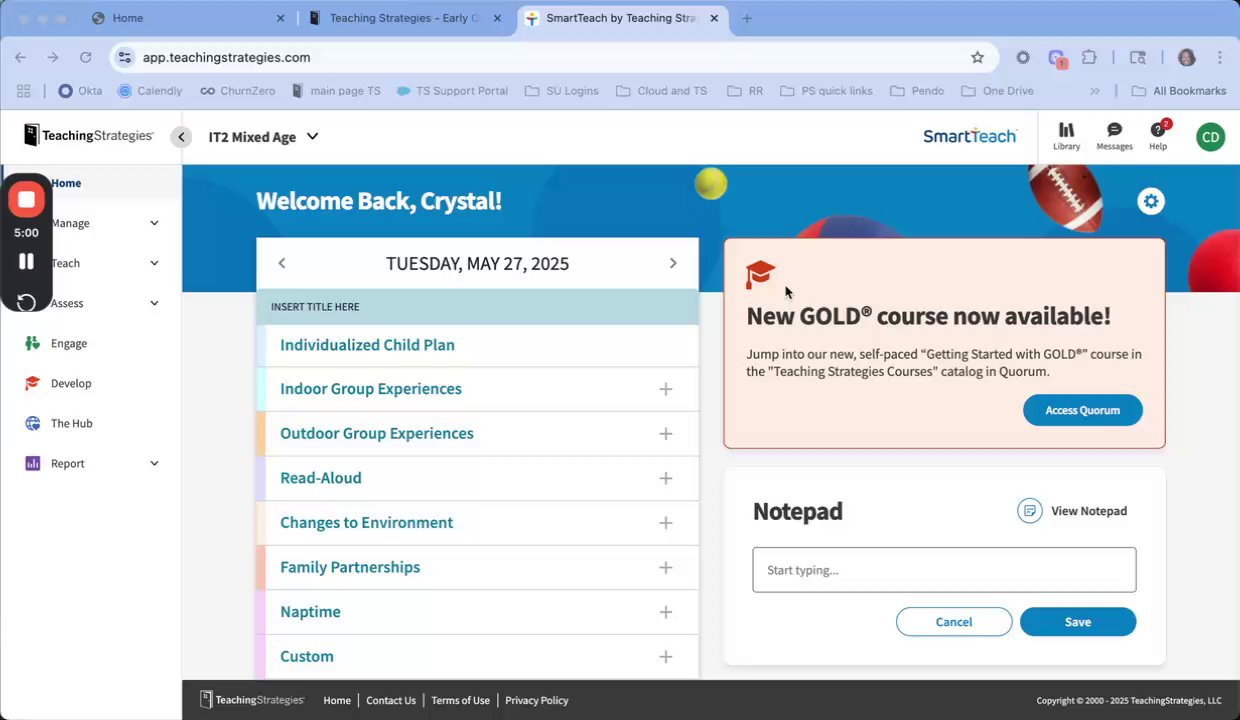Open the CD user avatar menu
Screen dimensions: 1240x720
click(1210, 137)
